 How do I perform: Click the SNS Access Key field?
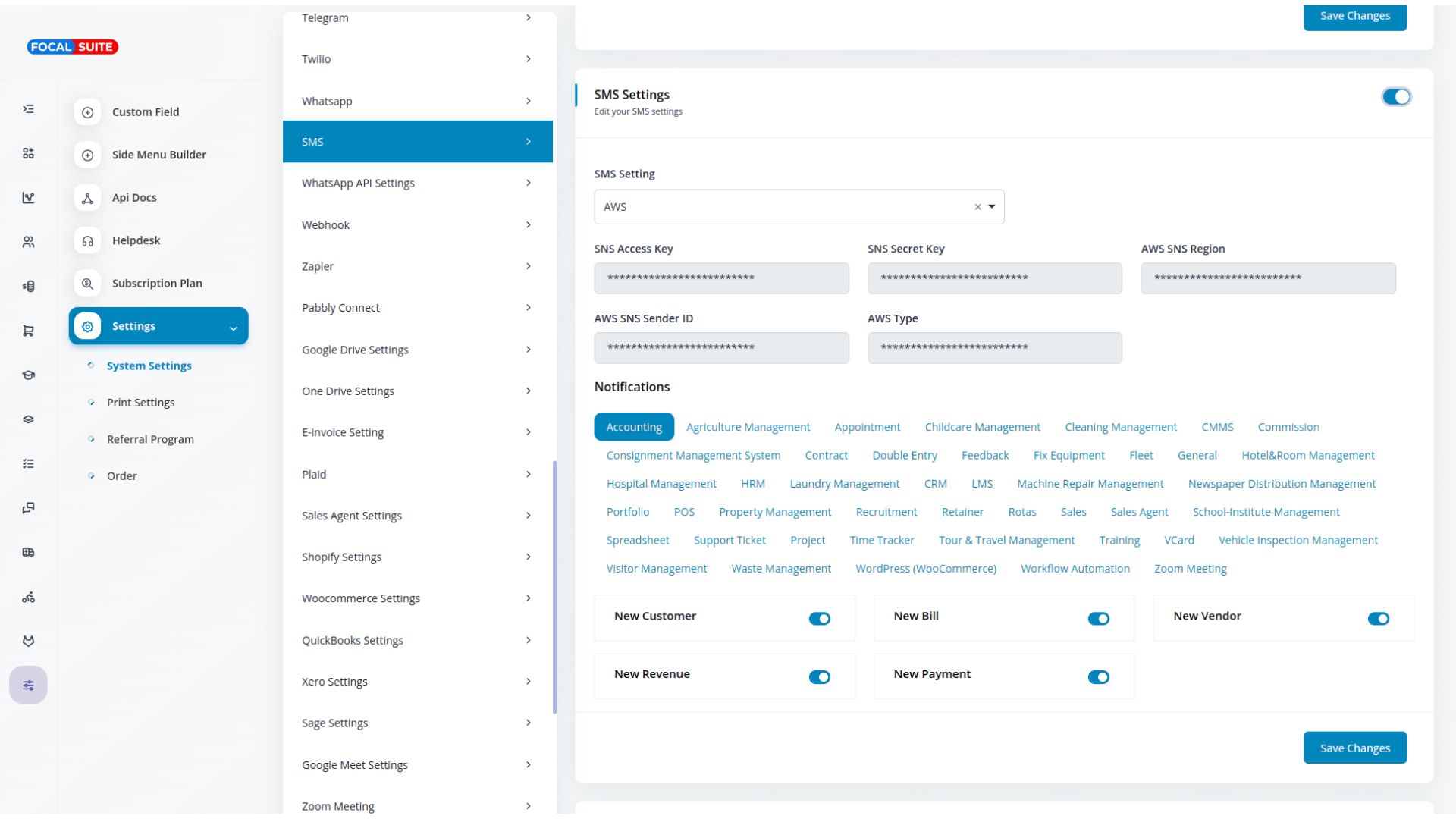point(721,278)
